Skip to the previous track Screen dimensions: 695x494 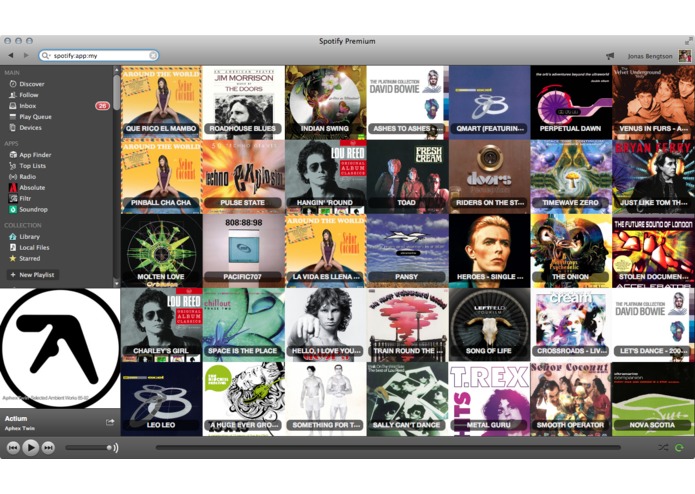pyautogui.click(x=13, y=448)
